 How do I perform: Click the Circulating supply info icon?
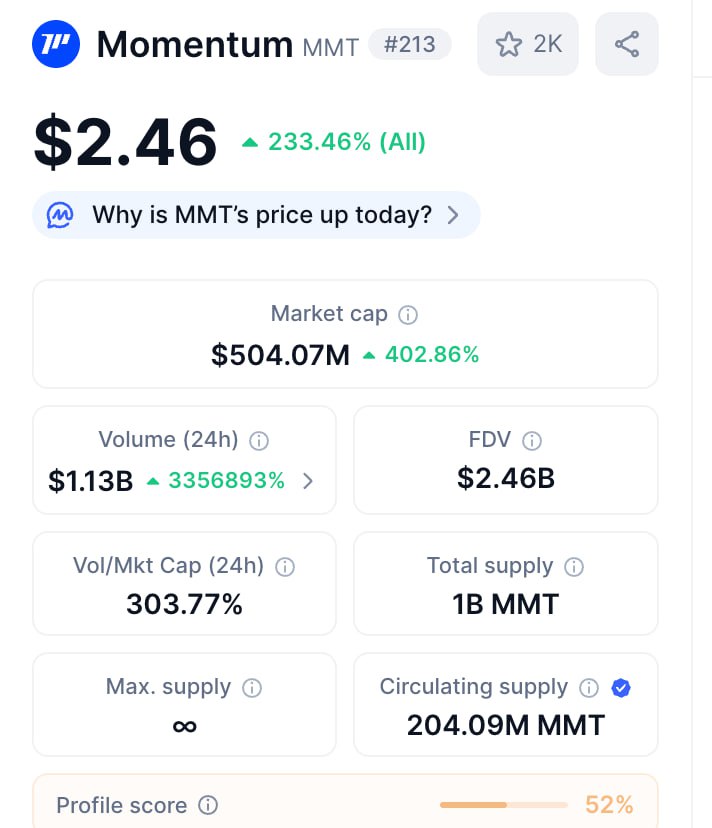[x=590, y=688]
